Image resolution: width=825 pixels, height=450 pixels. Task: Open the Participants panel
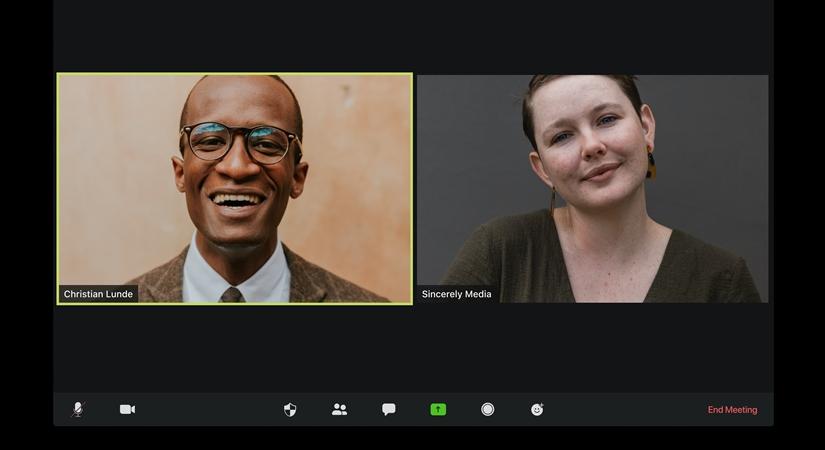[x=339, y=409]
